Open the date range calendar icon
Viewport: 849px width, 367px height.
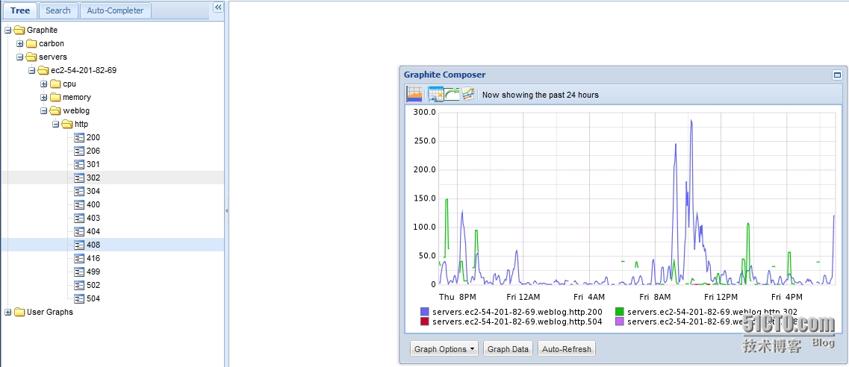pyautogui.click(x=435, y=94)
